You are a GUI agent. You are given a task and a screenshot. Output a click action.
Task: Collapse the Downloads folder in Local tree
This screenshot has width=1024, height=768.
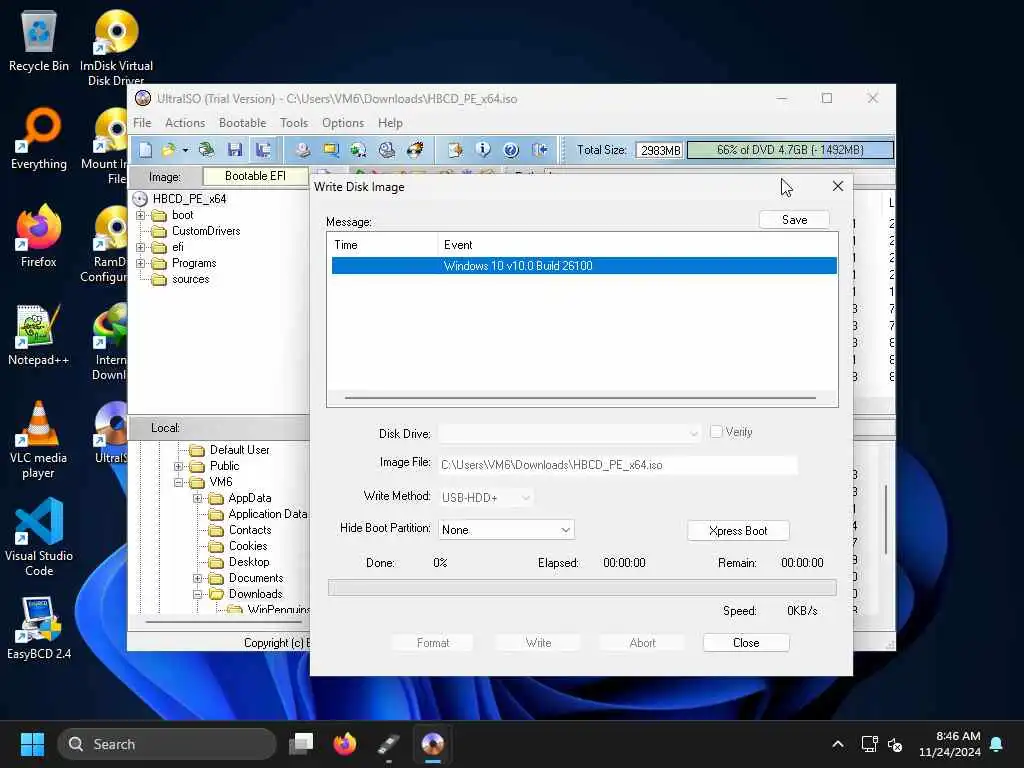pyautogui.click(x=197, y=594)
